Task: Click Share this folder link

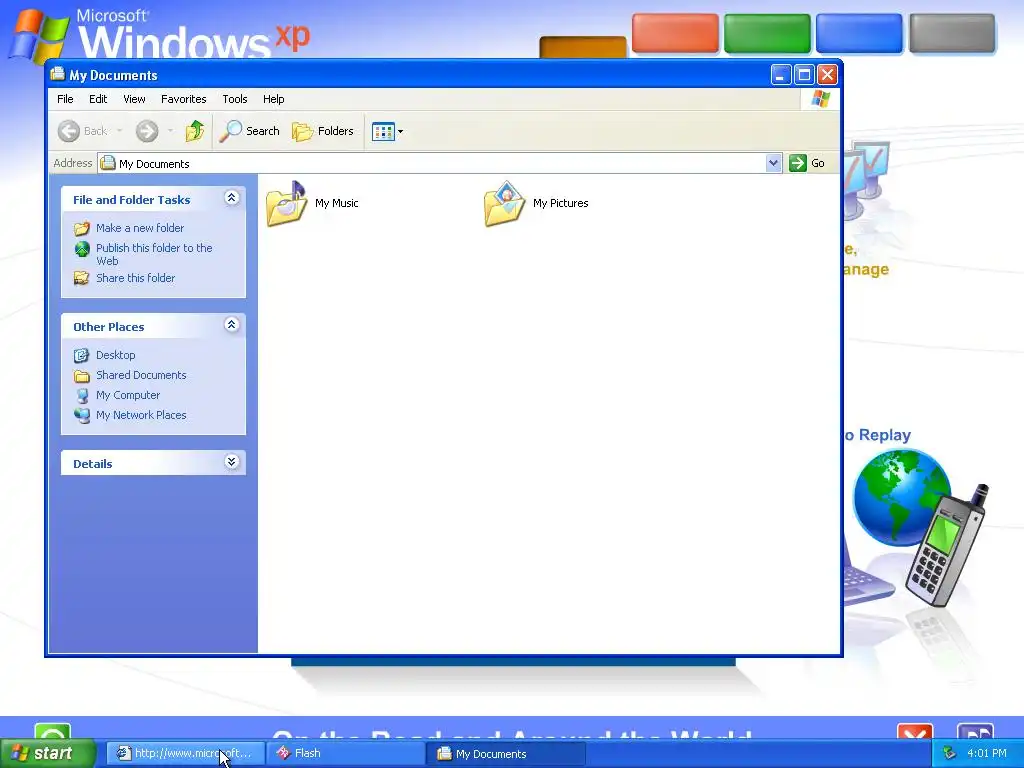Action: click(x=135, y=278)
